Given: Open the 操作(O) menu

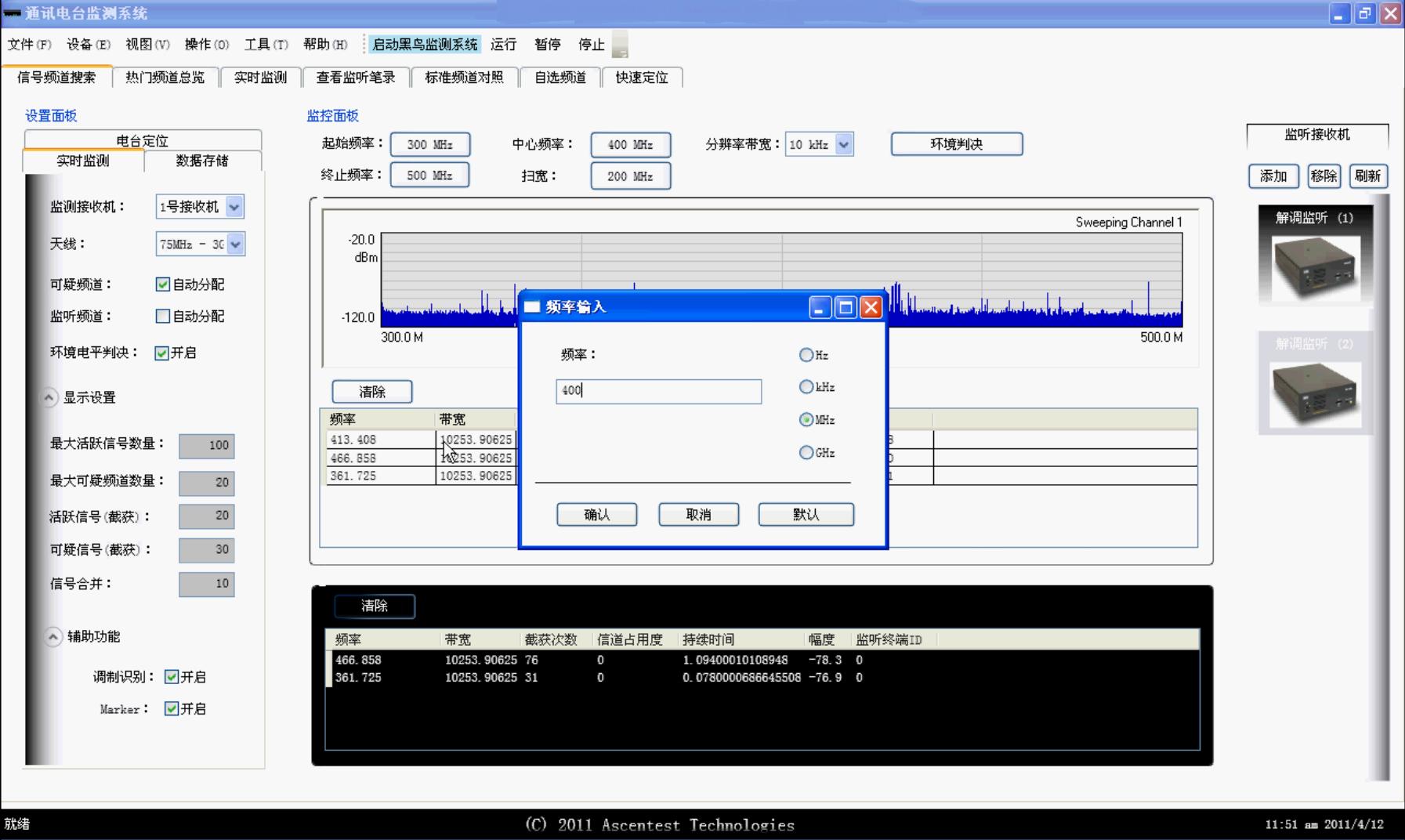Looking at the screenshot, I should [207, 45].
